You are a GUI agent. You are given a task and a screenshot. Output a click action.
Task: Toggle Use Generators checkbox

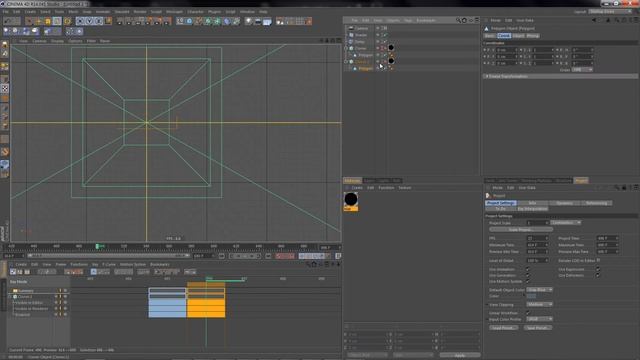click(527, 276)
